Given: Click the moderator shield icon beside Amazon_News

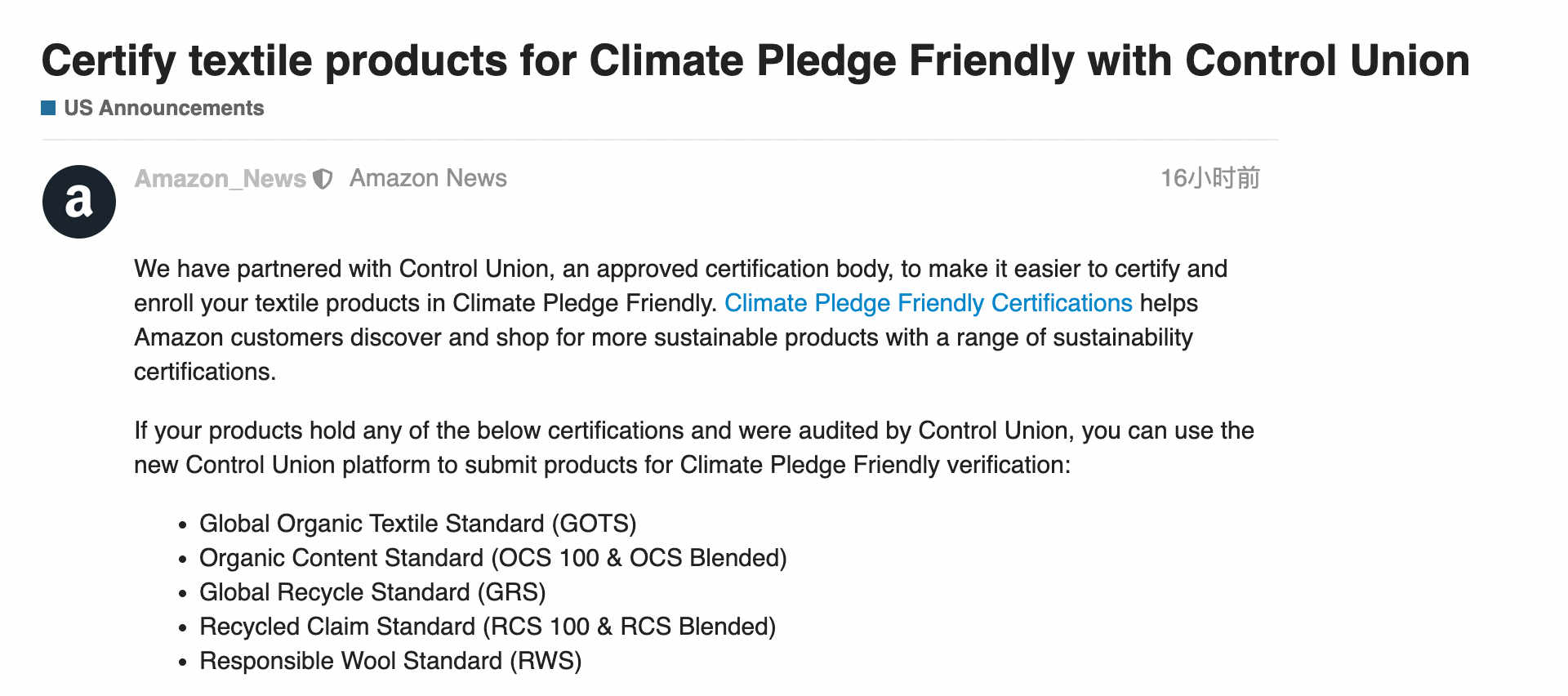Looking at the screenshot, I should [x=323, y=179].
